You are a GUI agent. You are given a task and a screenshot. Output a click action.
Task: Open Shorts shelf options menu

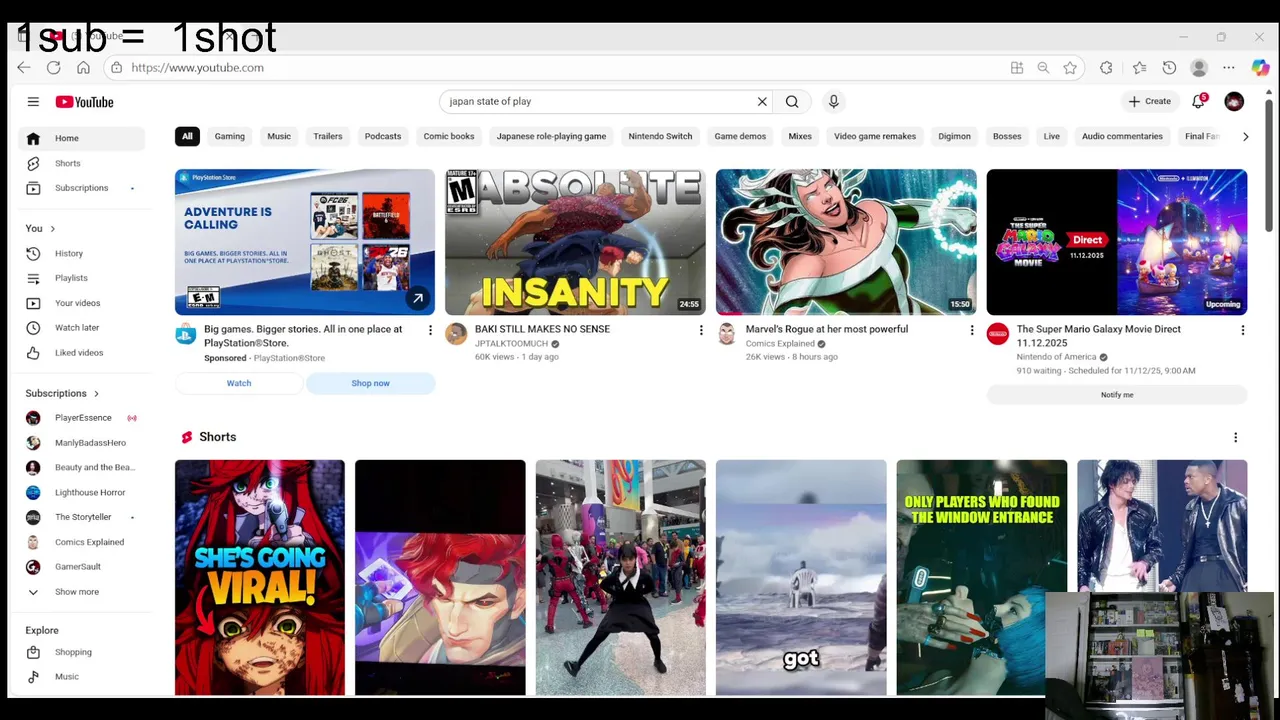click(1235, 437)
